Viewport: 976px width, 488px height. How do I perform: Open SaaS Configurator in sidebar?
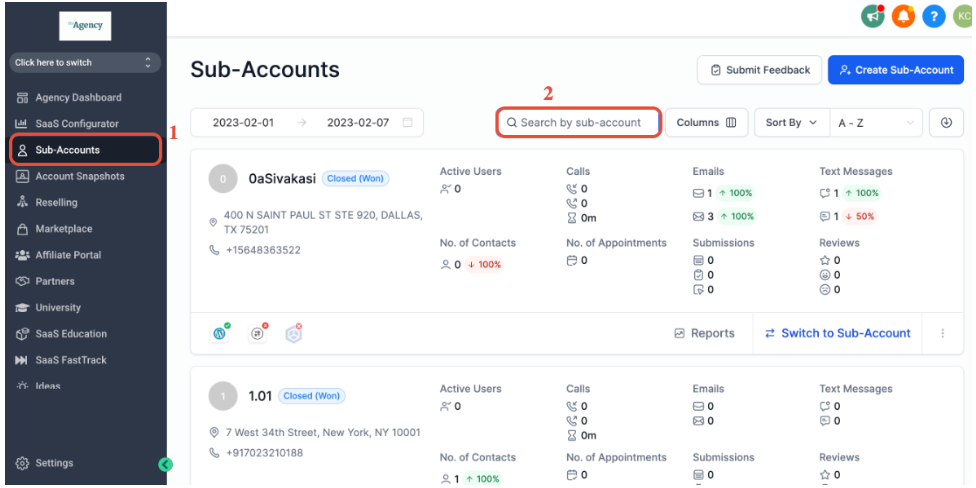pyautogui.click(x=76, y=123)
